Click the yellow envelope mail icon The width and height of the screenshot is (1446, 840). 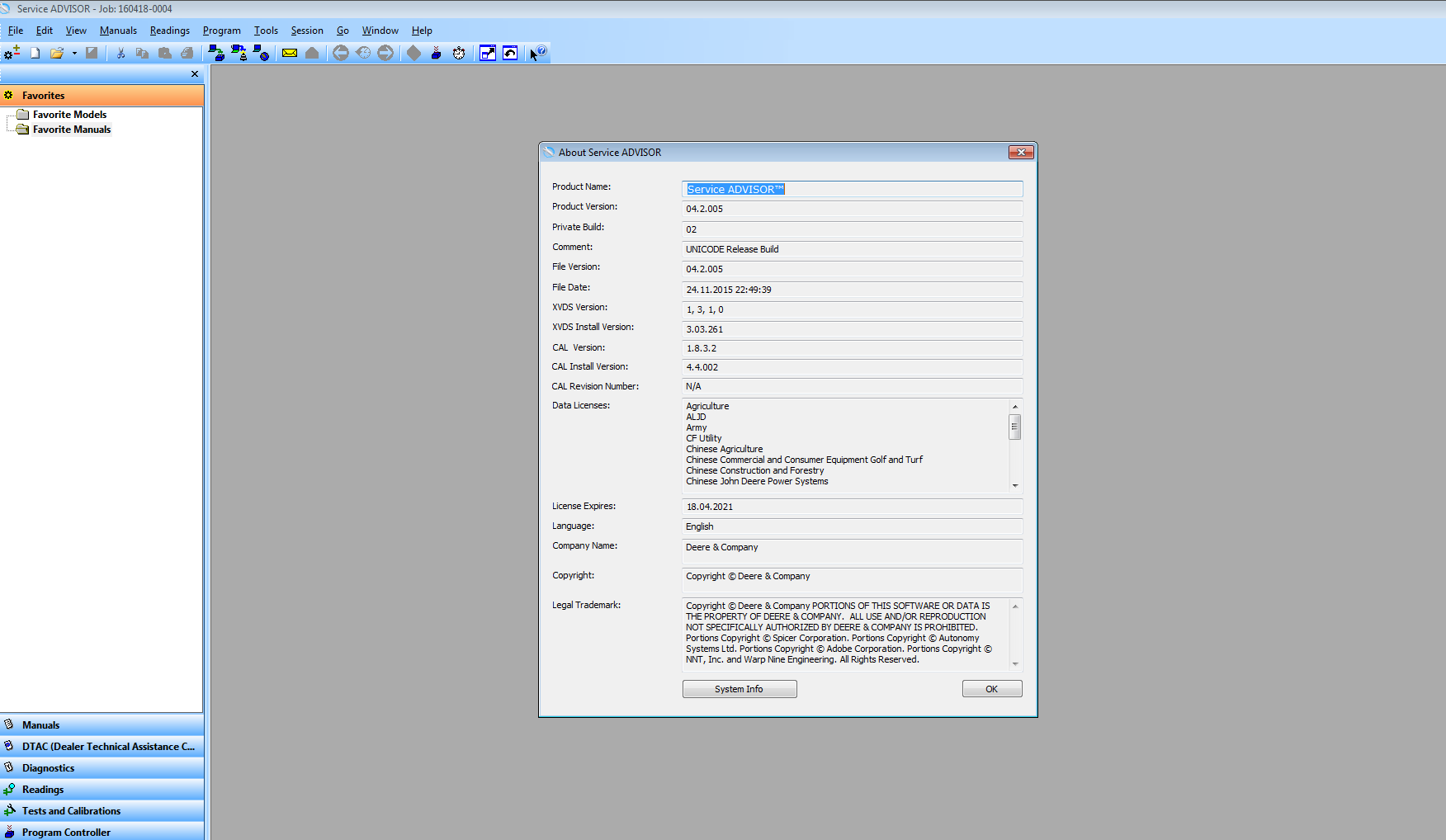coord(290,53)
